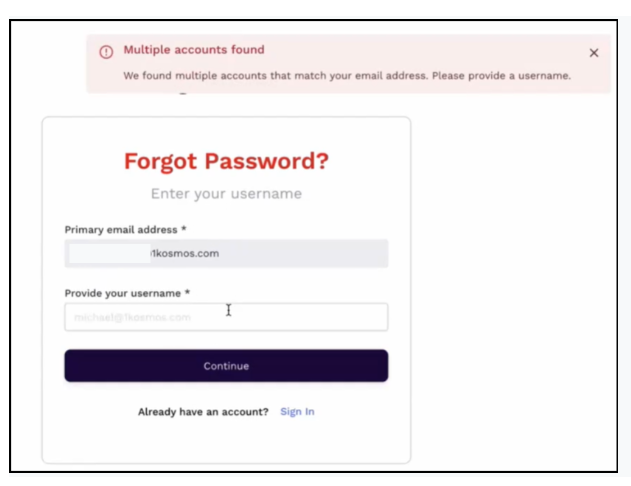The height and width of the screenshot is (486, 631).
Task: Open the Sign In link
Action: point(297,412)
